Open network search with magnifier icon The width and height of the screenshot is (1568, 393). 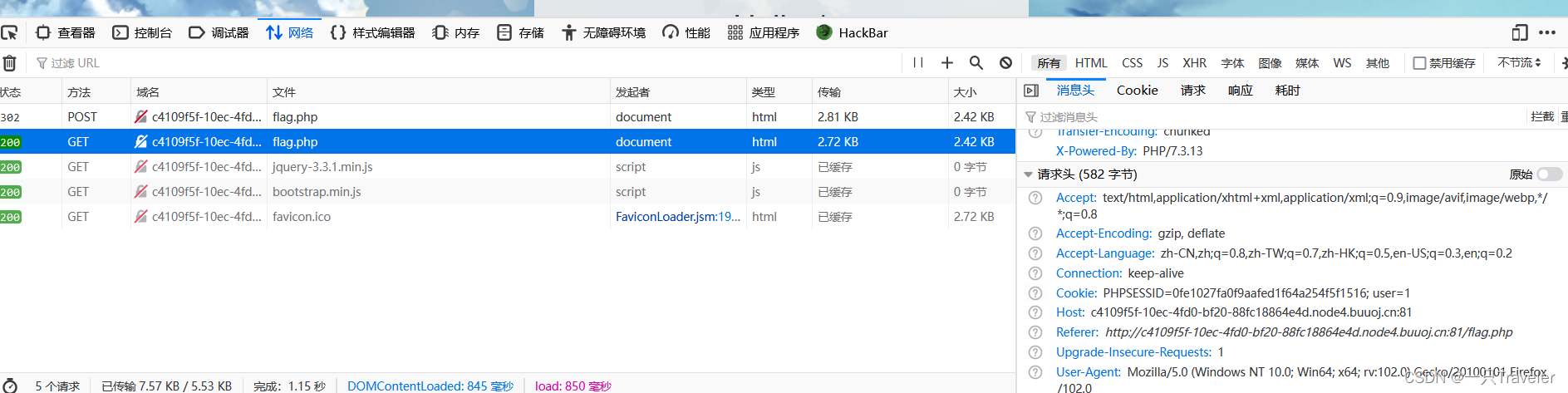click(976, 62)
